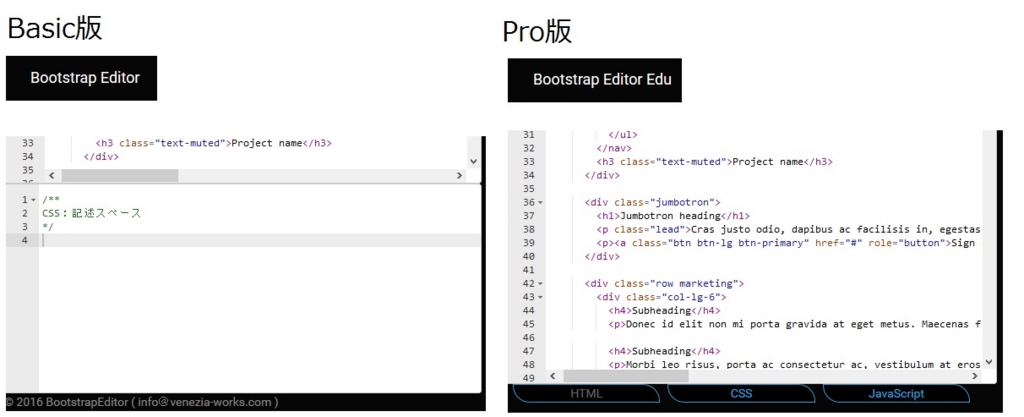Click line number 33 in Basic editor gutter

pyautogui.click(x=27, y=143)
